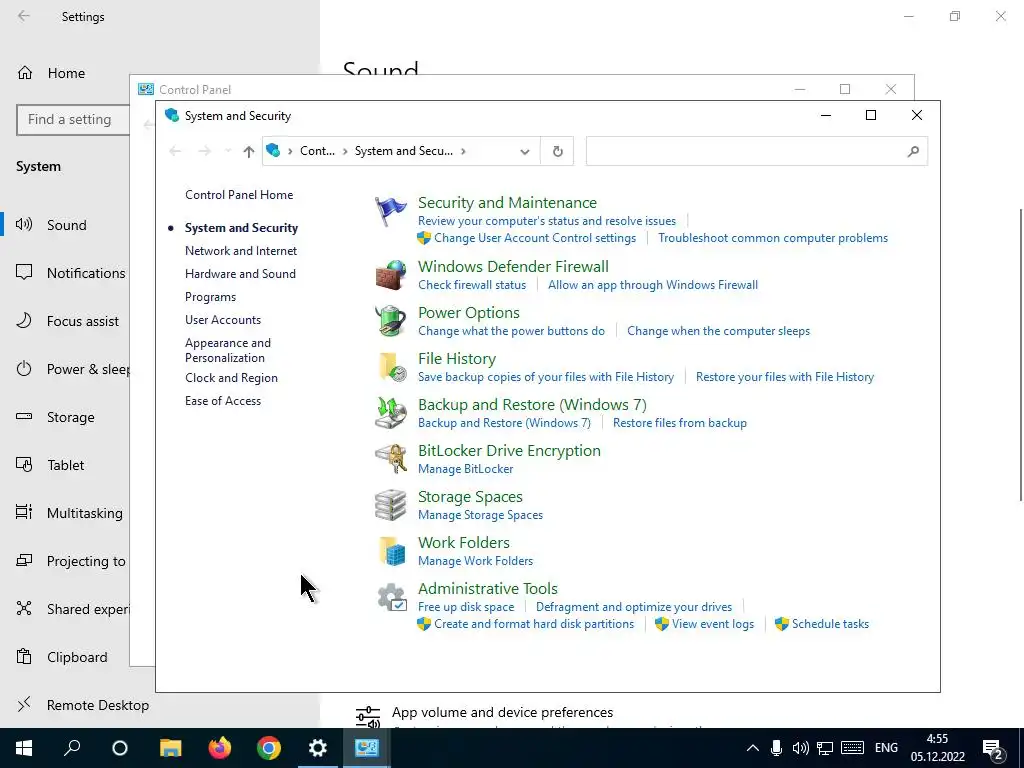The image size is (1024, 768).
Task: Click ENG language indicator in taskbar
Action: pyautogui.click(x=886, y=748)
